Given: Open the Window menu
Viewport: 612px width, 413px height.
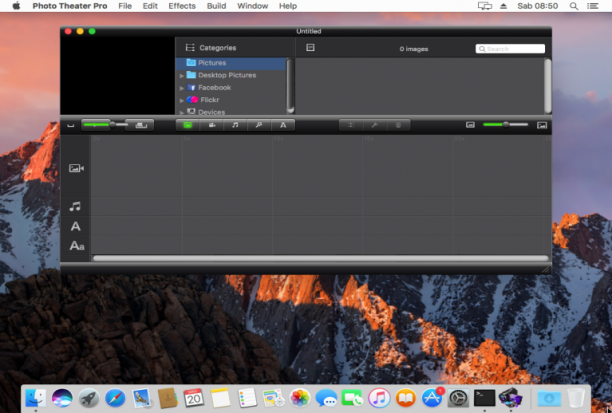Looking at the screenshot, I should (x=253, y=6).
